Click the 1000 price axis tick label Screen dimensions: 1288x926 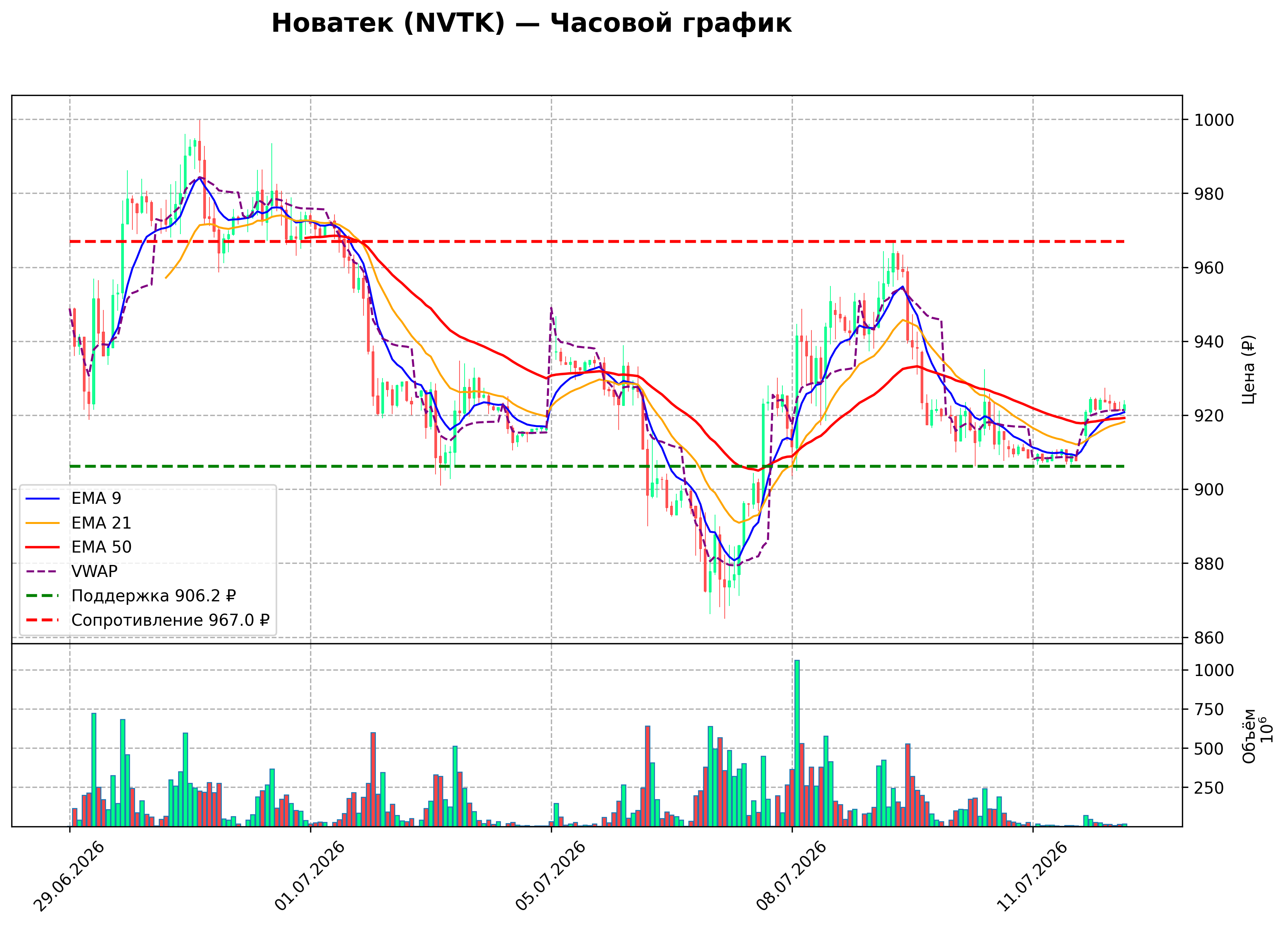tap(1214, 120)
